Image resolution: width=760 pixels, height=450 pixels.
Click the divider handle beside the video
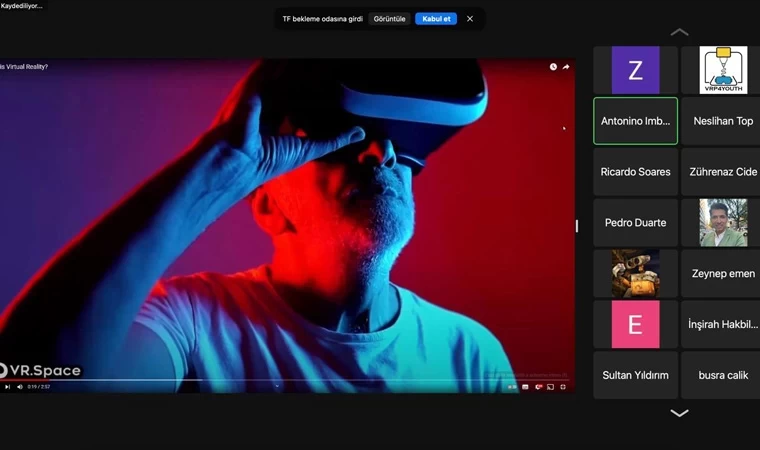(577, 226)
